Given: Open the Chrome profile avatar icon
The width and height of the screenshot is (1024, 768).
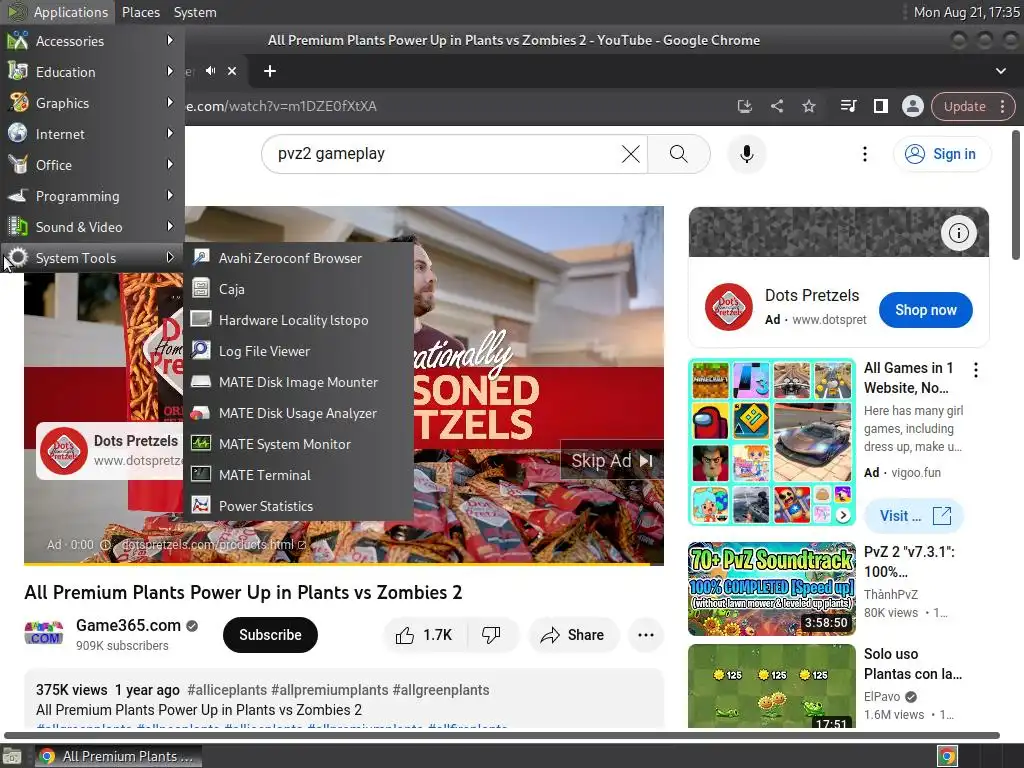Looking at the screenshot, I should pos(912,106).
